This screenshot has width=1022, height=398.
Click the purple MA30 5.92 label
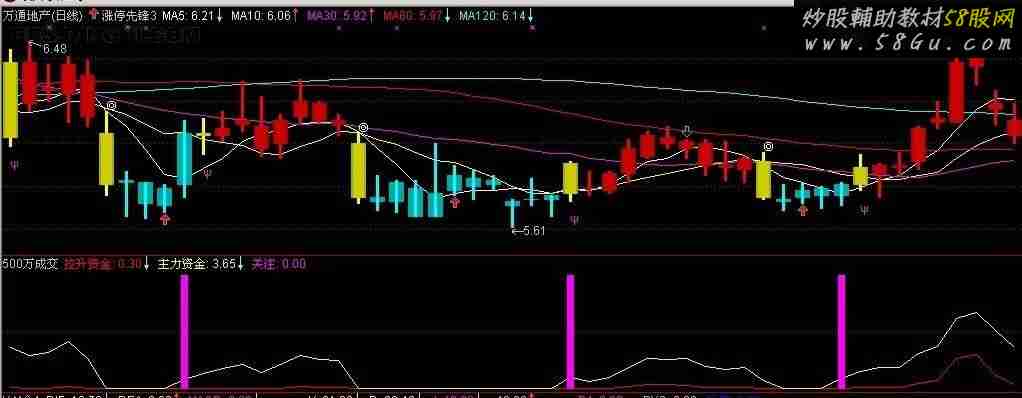(x=337, y=16)
